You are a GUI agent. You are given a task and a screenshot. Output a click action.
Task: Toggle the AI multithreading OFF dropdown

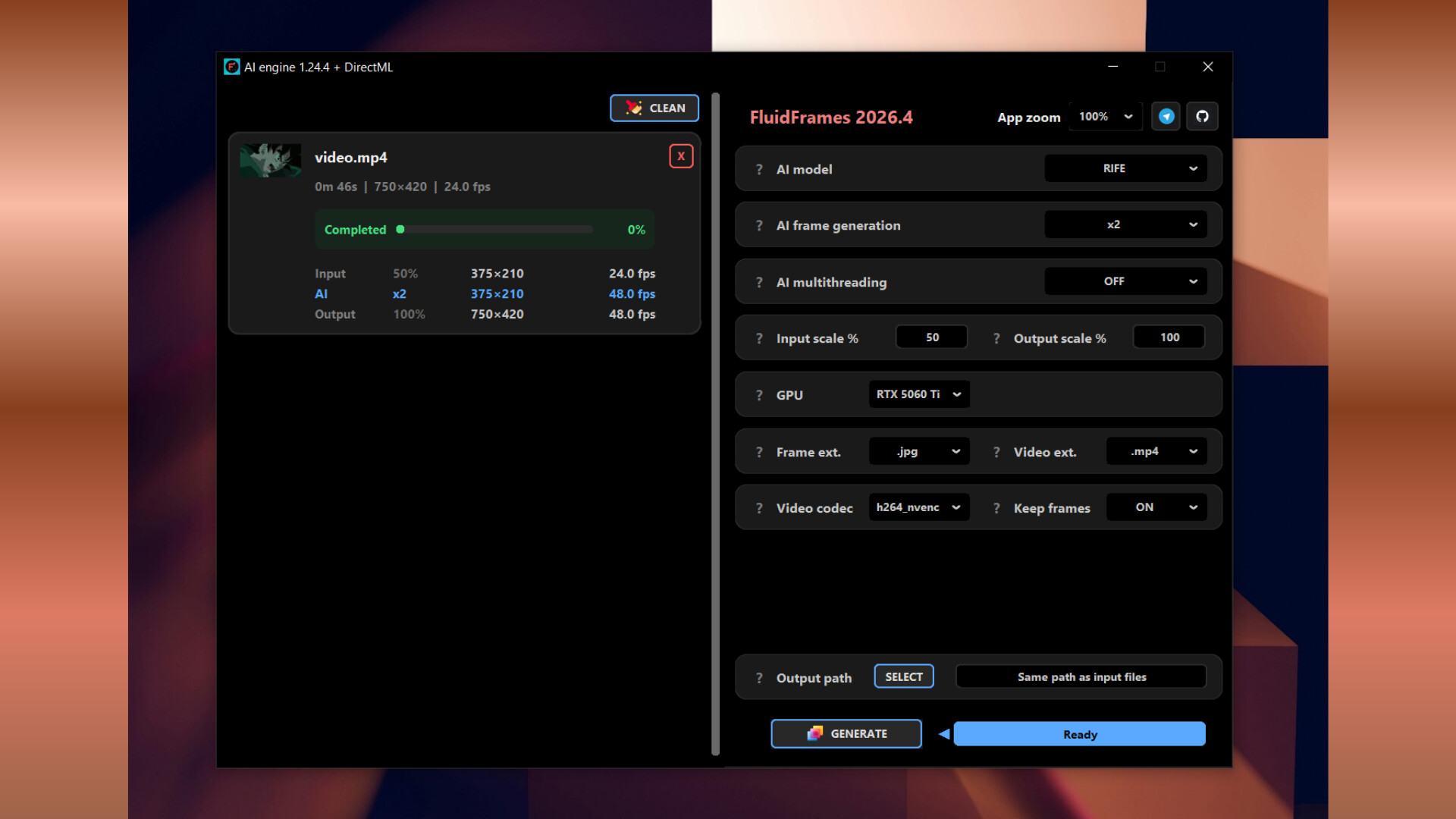click(1125, 281)
